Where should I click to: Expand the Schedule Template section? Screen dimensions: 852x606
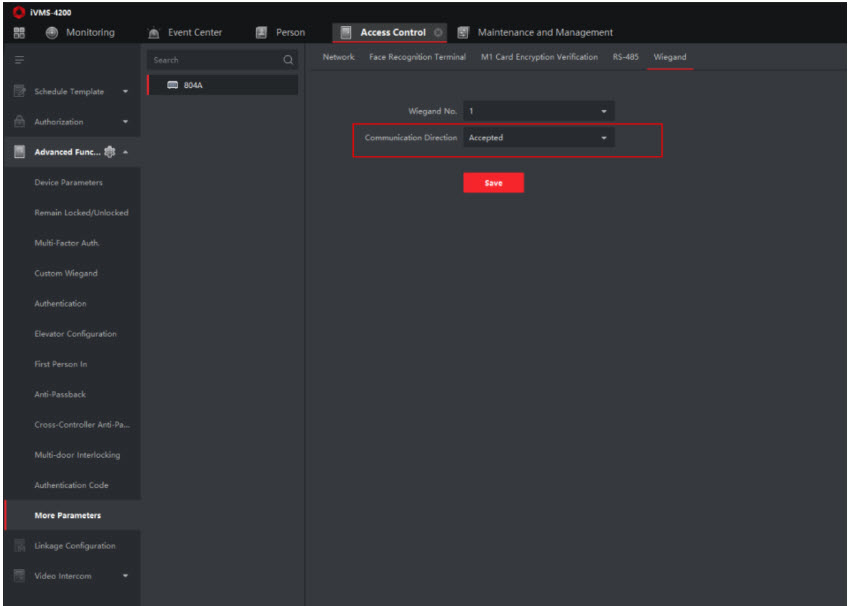pyautogui.click(x=125, y=92)
